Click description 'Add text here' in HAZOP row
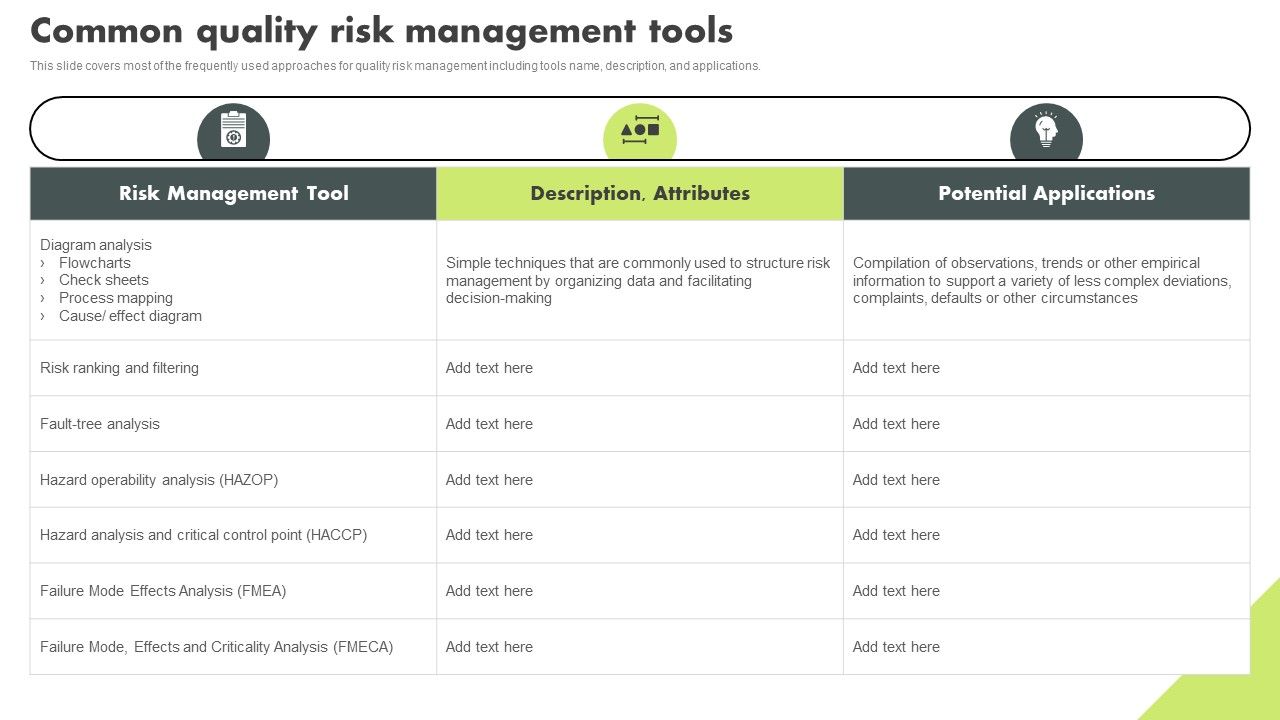This screenshot has width=1280, height=720. click(x=489, y=480)
